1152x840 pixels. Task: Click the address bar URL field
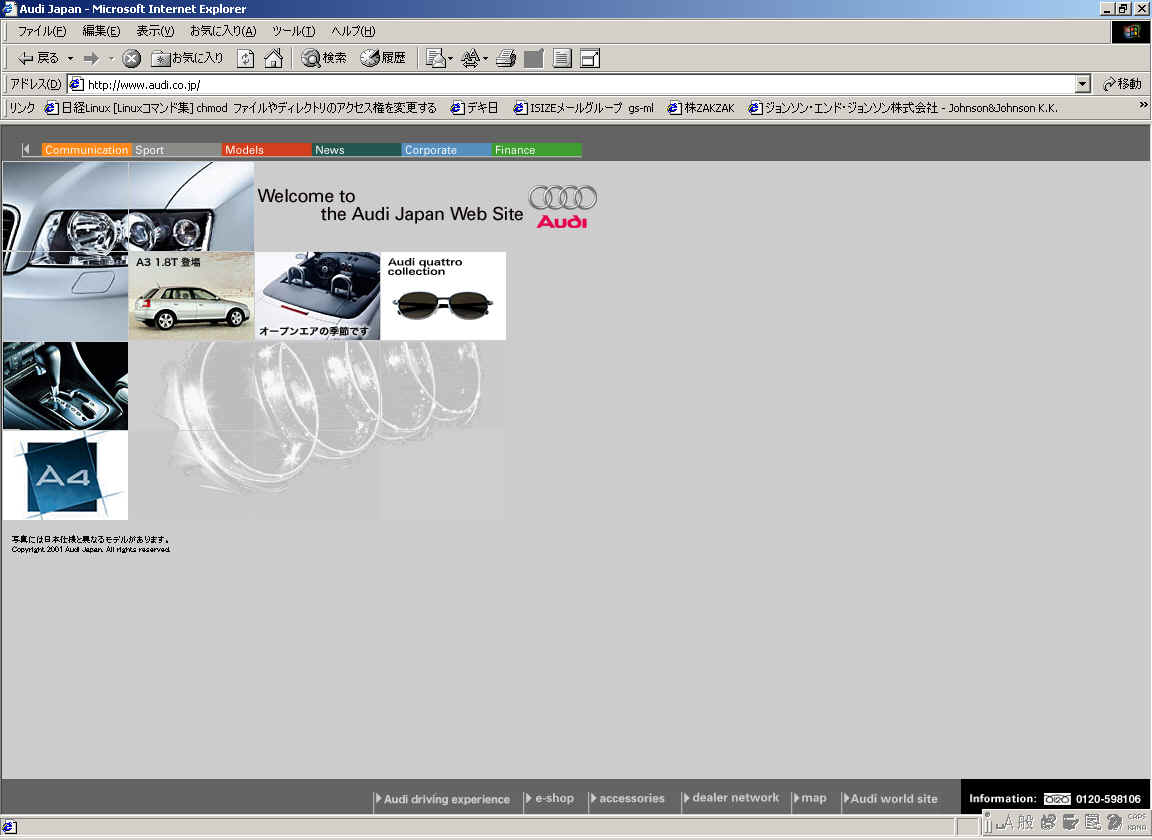point(580,85)
